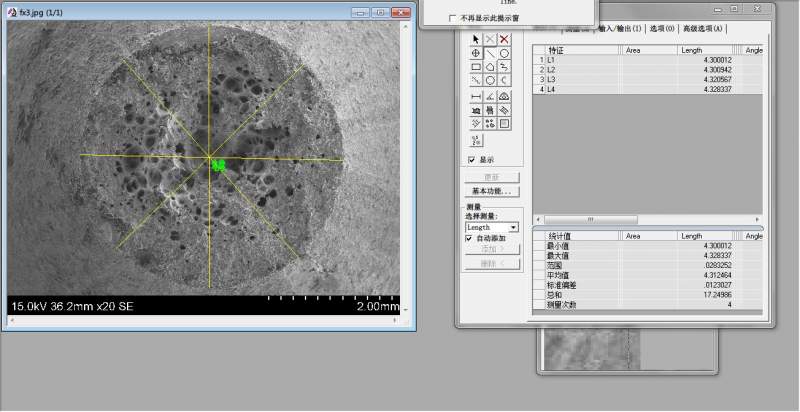This screenshot has height=412, width=800.
Task: Click the 标准偏差 statistics row
Action: (648, 285)
